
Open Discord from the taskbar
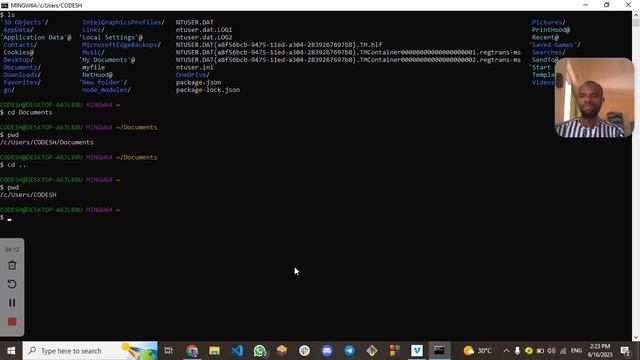coord(327,351)
